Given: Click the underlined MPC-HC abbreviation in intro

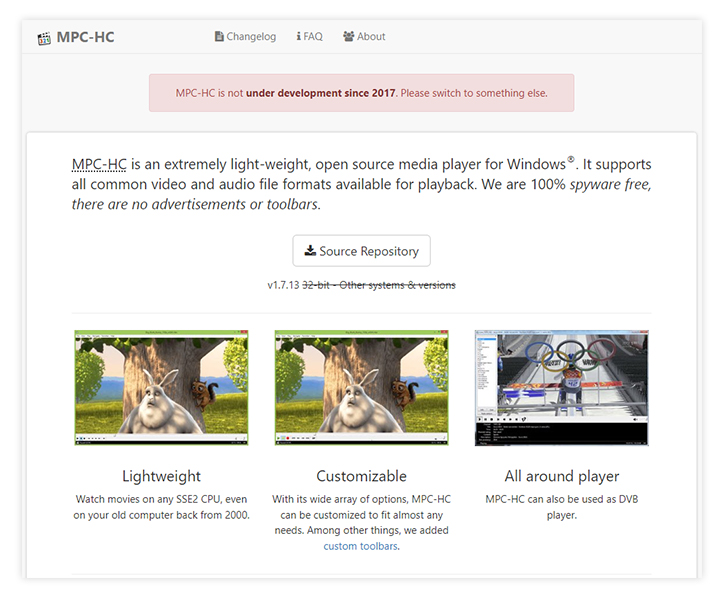Looking at the screenshot, I should coord(100,164).
